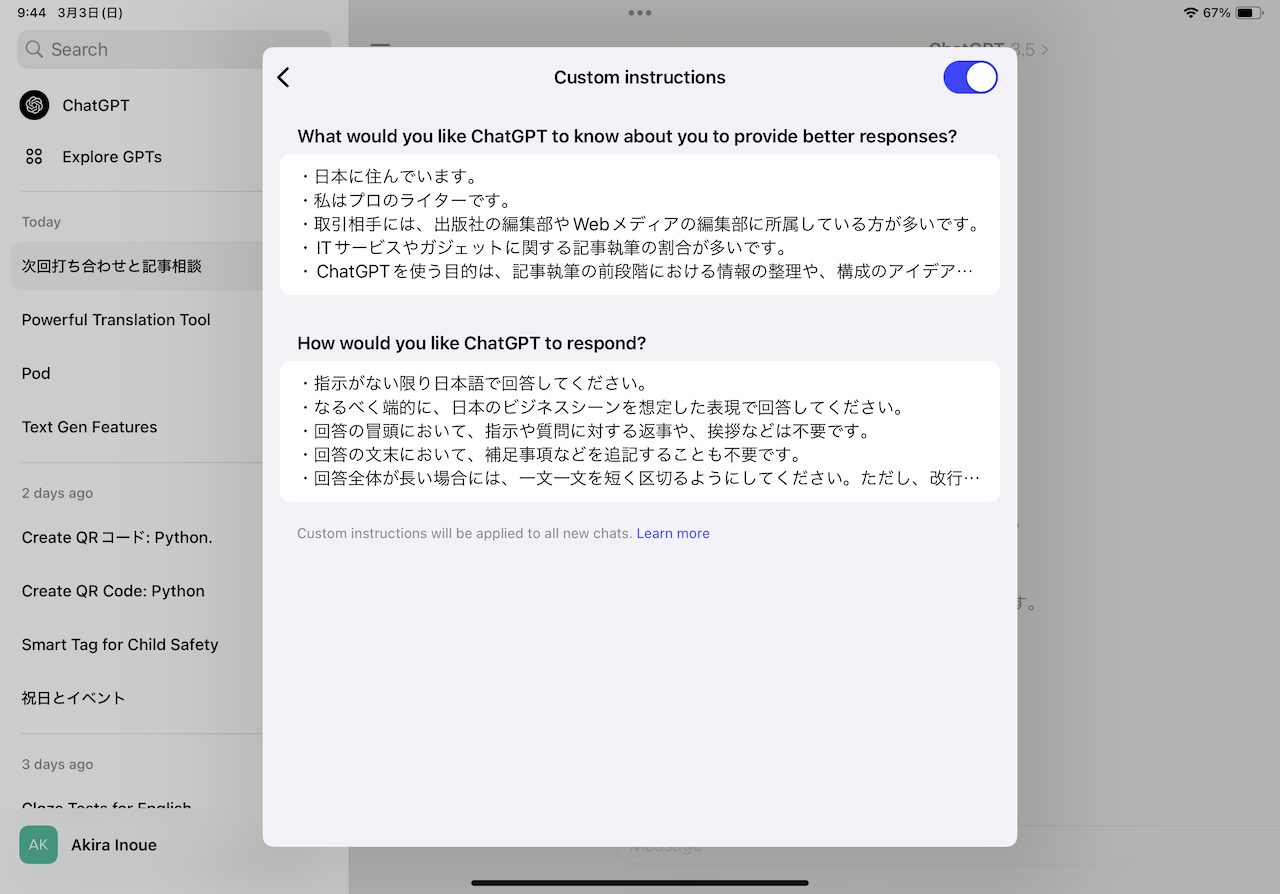This screenshot has height=894, width=1280.
Task: Open the Pod chat
Action: click(x=36, y=373)
